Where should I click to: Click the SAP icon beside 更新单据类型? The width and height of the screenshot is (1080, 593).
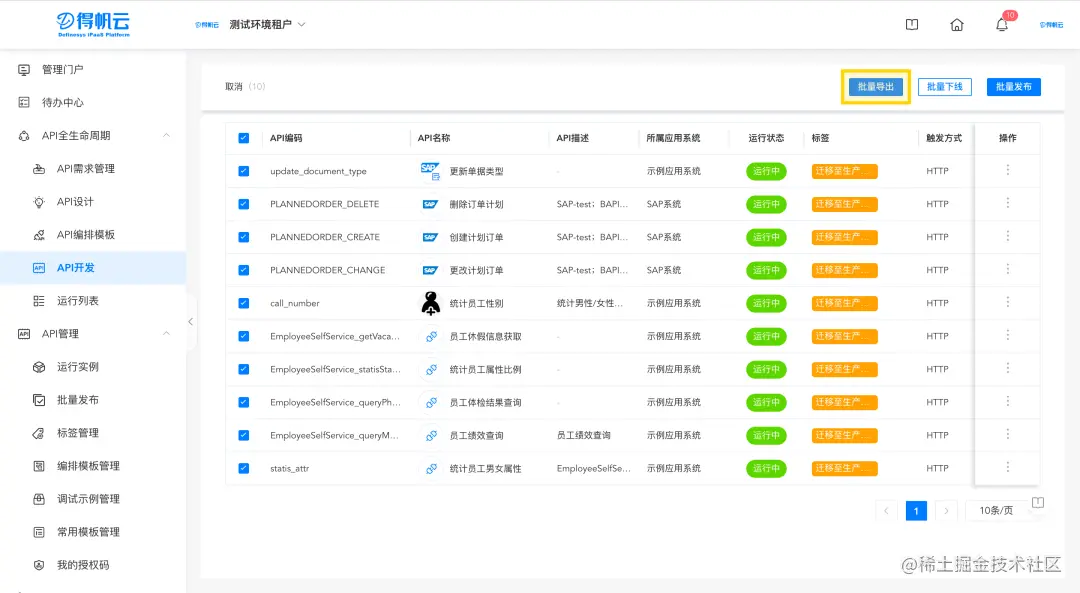[430, 171]
